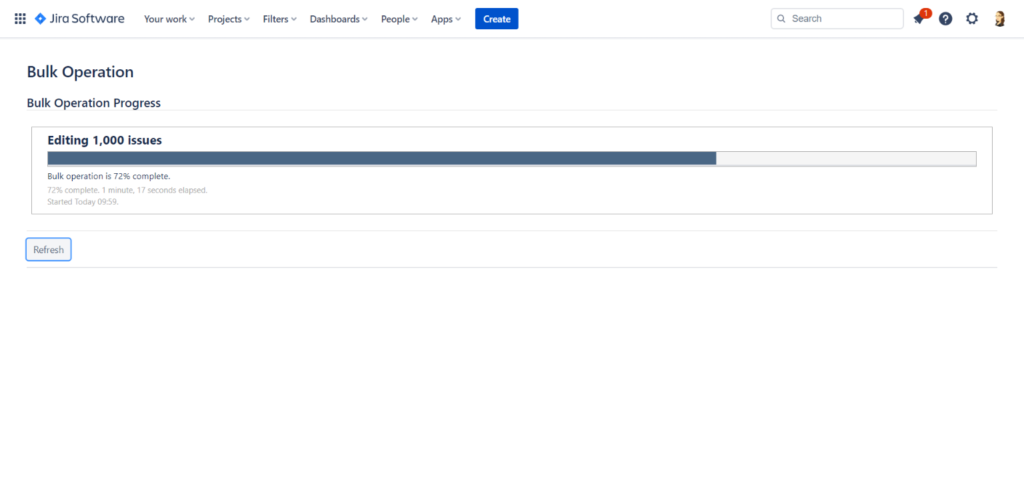Image resolution: width=1024 pixels, height=495 pixels.
Task: Expand the Projects dropdown
Action: [229, 19]
